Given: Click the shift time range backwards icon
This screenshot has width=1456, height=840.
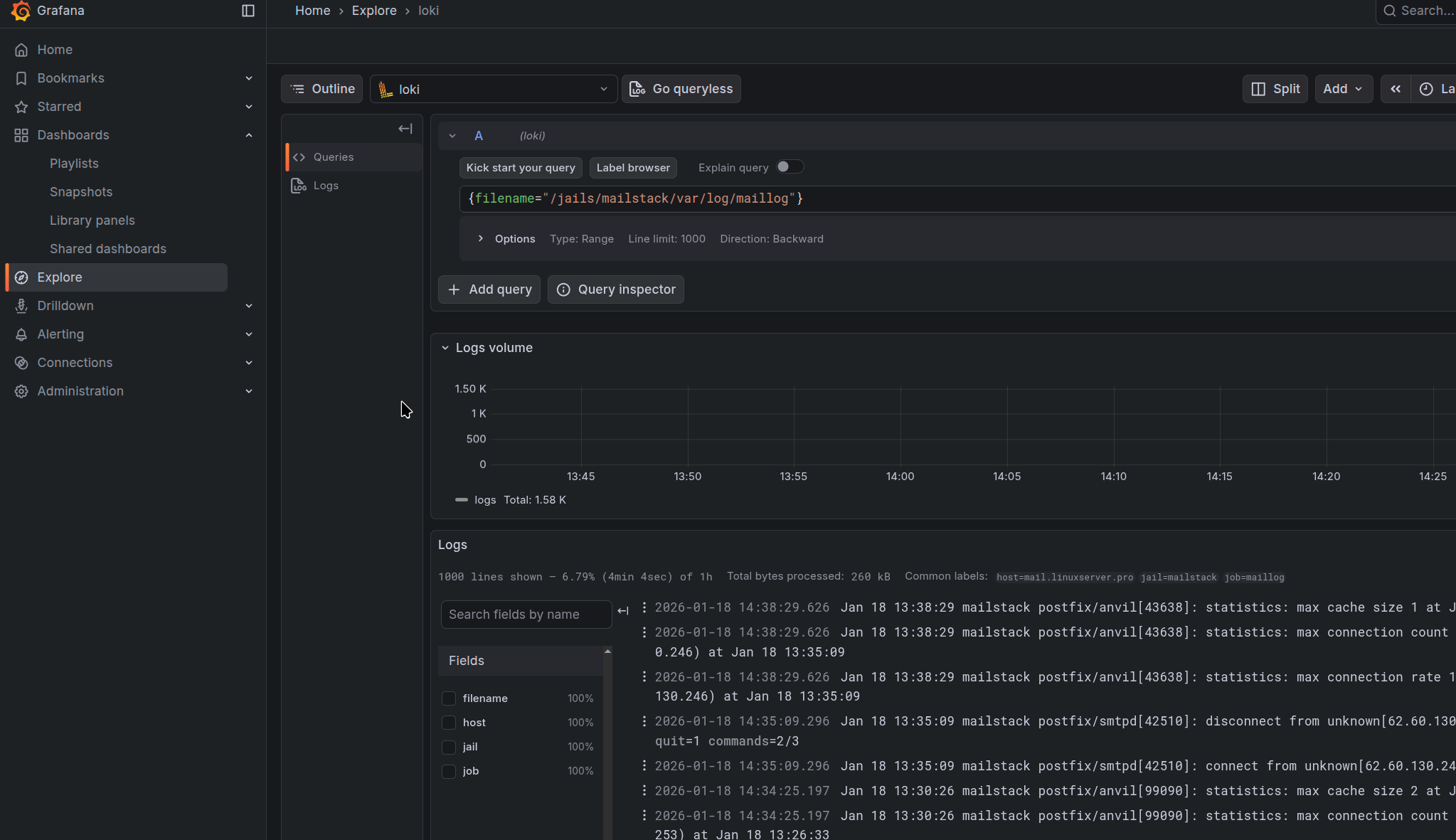Looking at the screenshot, I should pos(1396,89).
